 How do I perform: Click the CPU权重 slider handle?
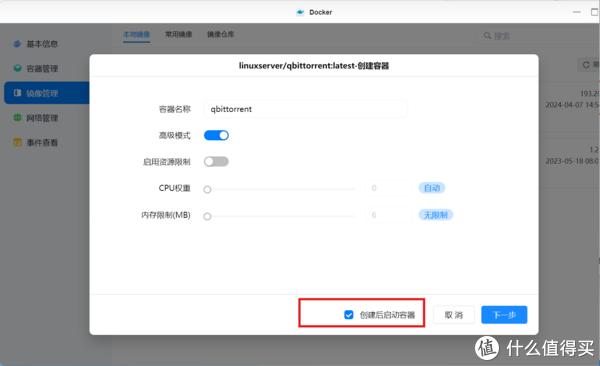click(207, 189)
